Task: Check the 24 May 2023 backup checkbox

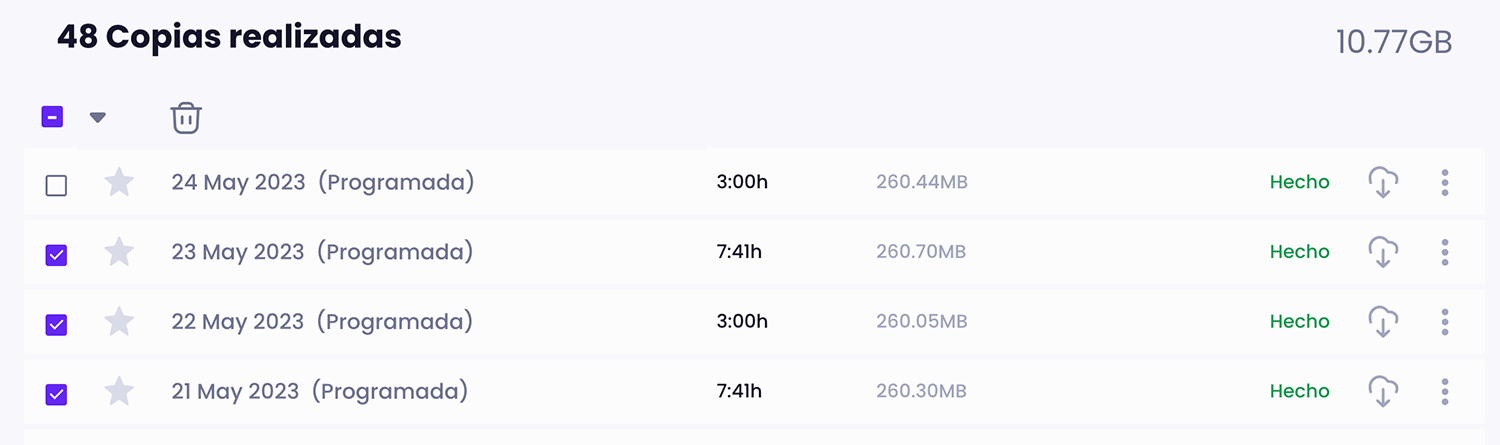Action: click(57, 185)
